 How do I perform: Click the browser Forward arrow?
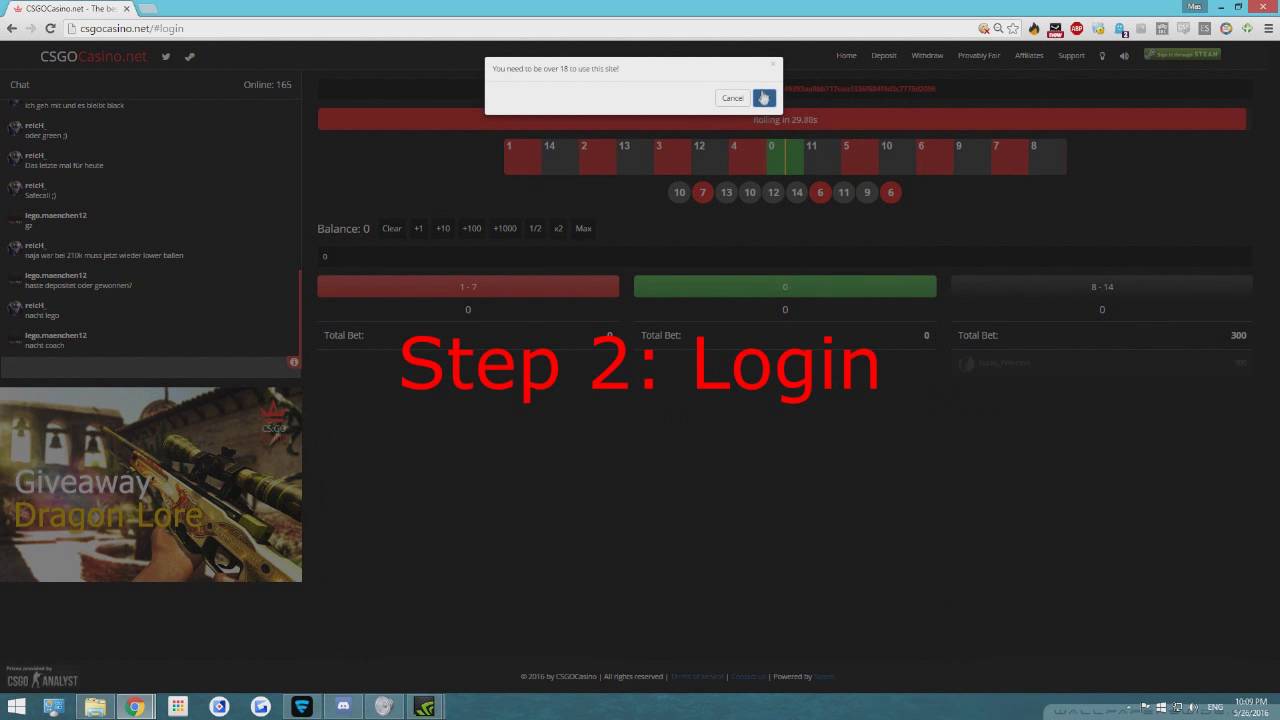(x=30, y=29)
